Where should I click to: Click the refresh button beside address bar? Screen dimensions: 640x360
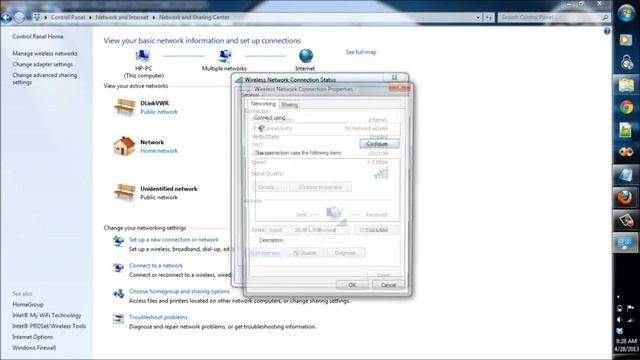(489, 18)
